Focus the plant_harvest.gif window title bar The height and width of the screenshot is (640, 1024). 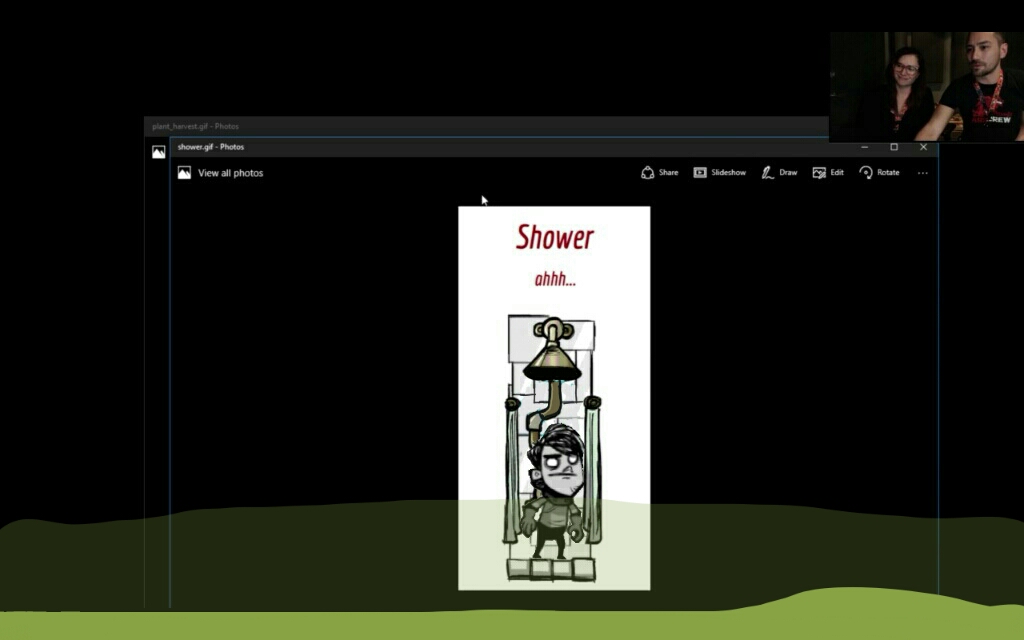(400, 126)
